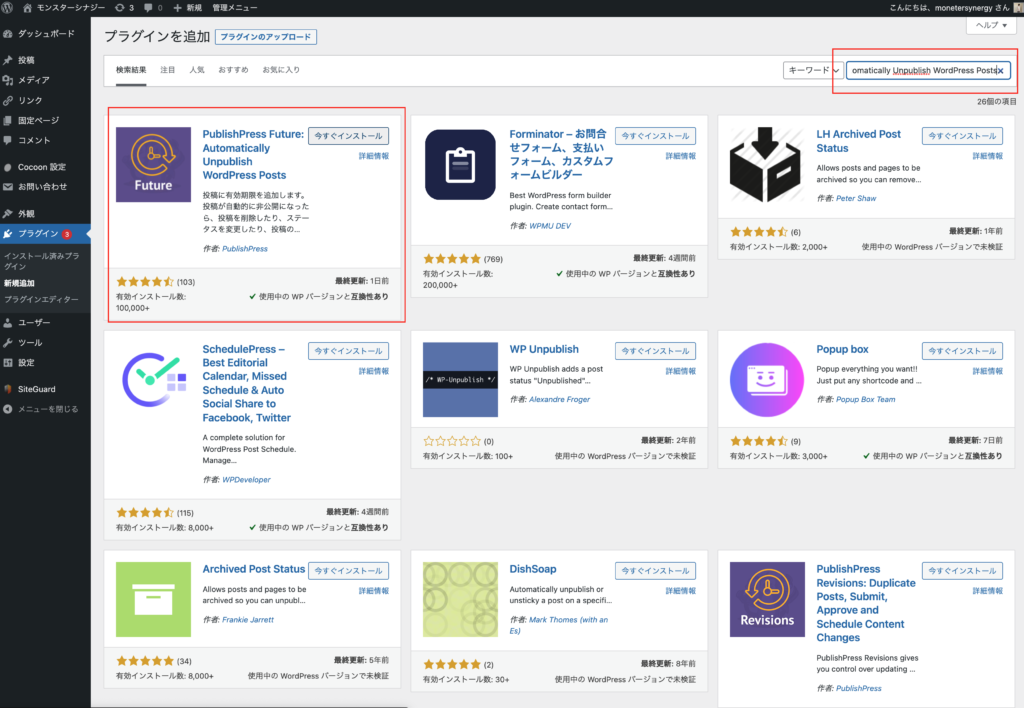The image size is (1024, 708).
Task: Click the PublishPress Future plugin icon
Action: click(153, 164)
